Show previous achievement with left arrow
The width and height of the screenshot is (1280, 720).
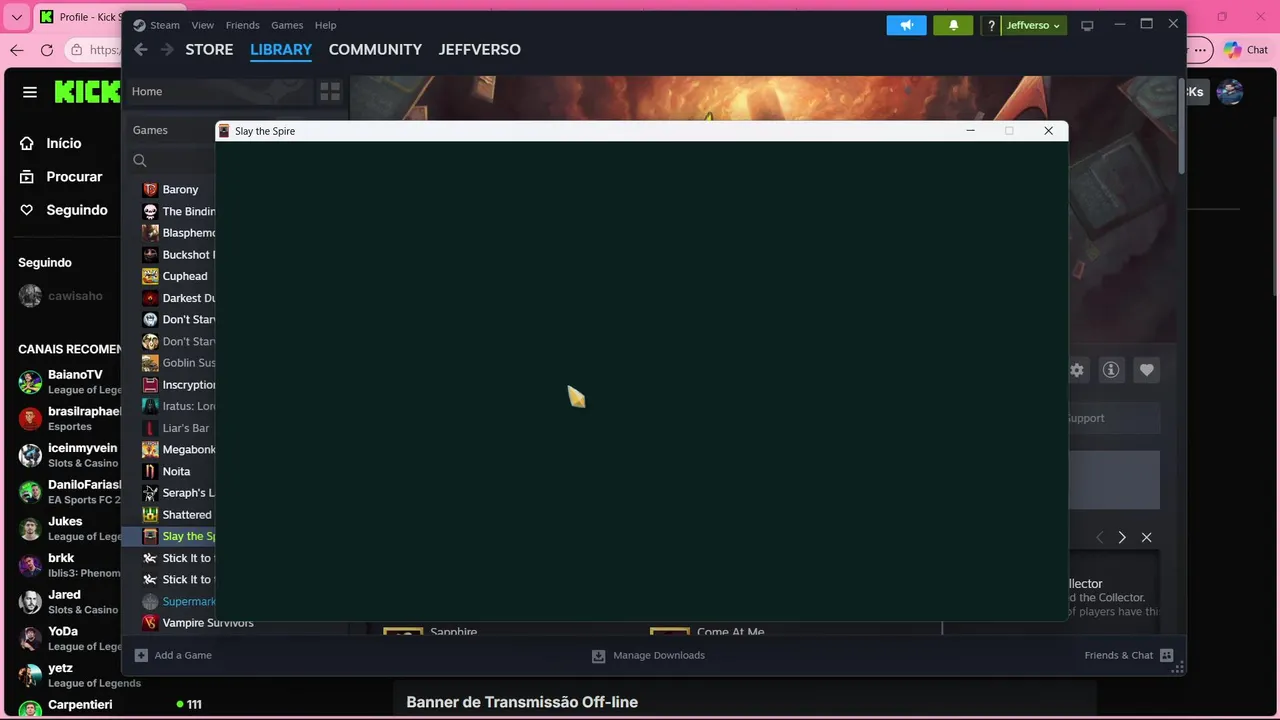[1099, 537]
